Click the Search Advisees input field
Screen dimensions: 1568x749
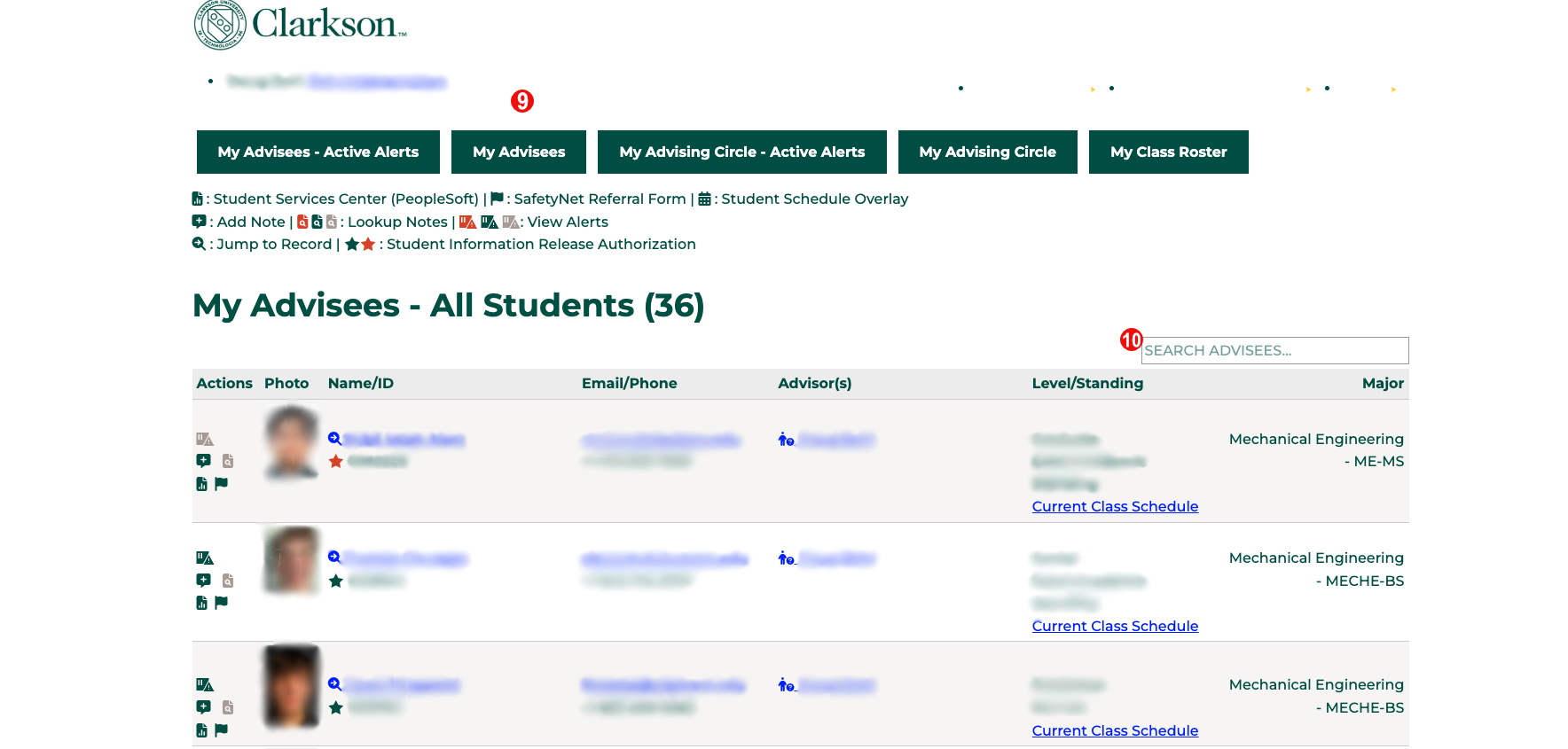pos(1274,350)
